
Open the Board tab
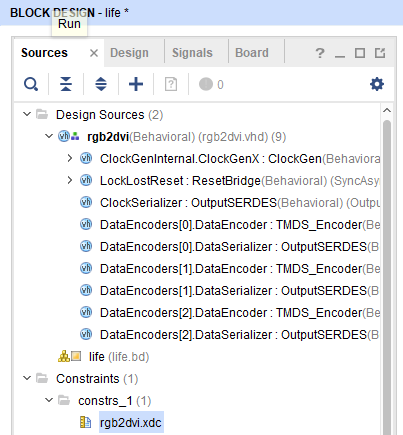click(252, 53)
